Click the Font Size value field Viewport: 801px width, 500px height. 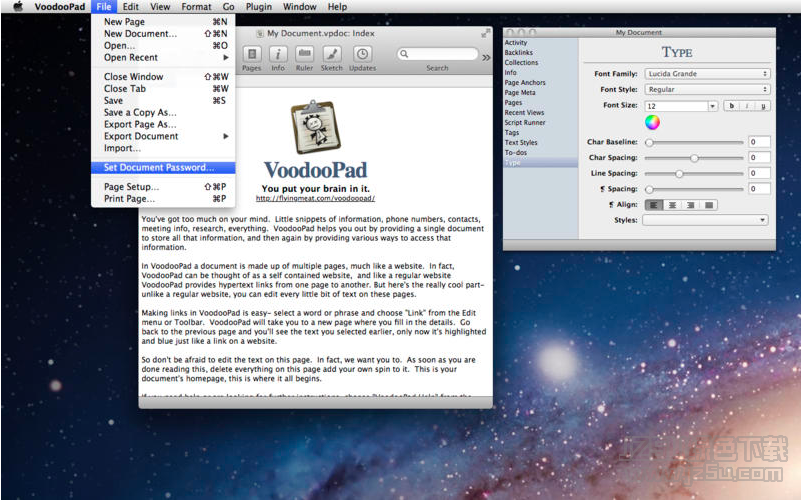tap(676, 106)
